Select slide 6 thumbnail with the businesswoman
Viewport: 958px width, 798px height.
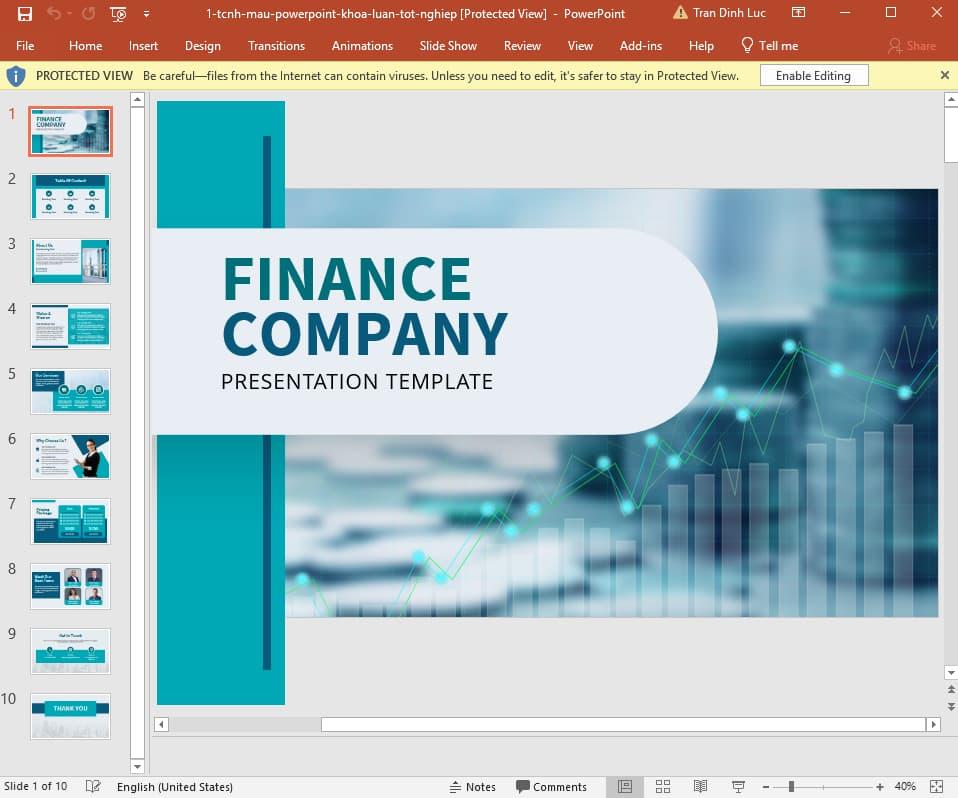[x=70, y=456]
